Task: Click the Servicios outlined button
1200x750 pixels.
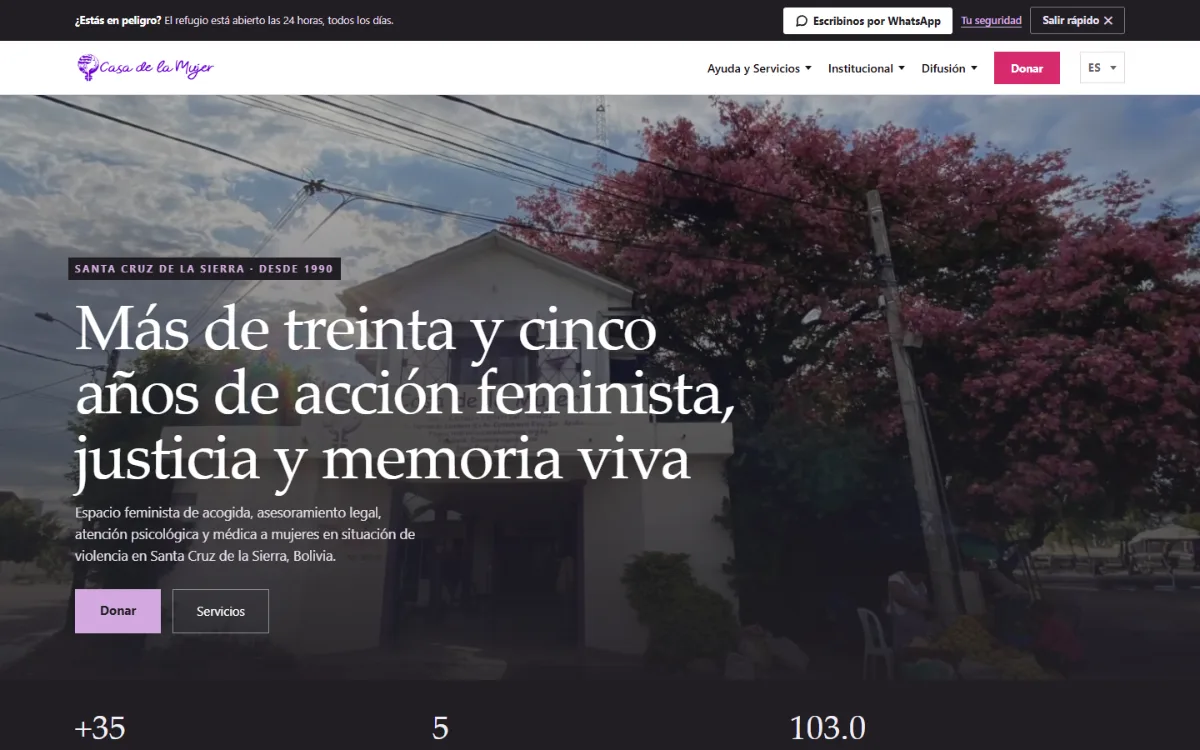Action: click(x=220, y=611)
